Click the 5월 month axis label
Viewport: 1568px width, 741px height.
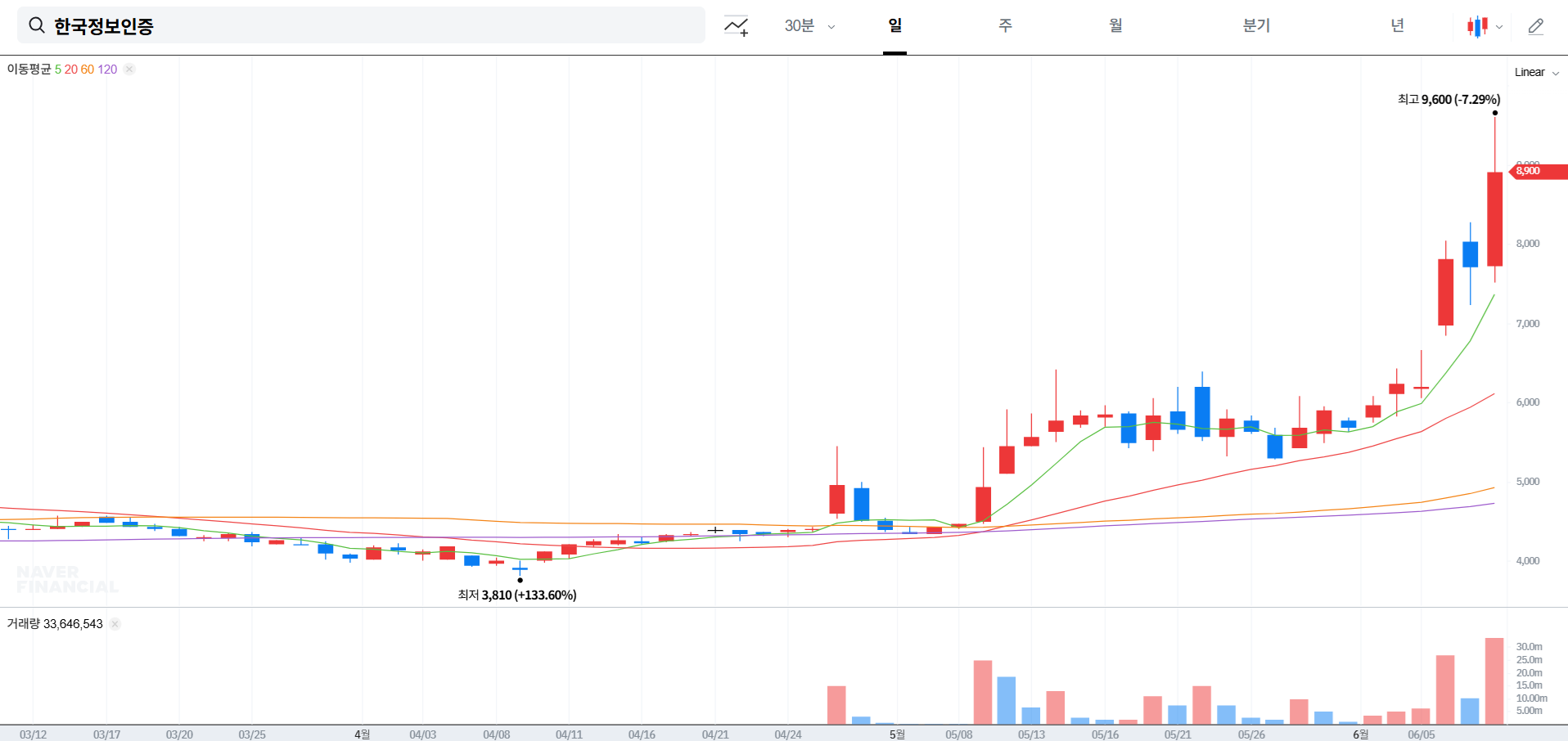[x=898, y=734]
